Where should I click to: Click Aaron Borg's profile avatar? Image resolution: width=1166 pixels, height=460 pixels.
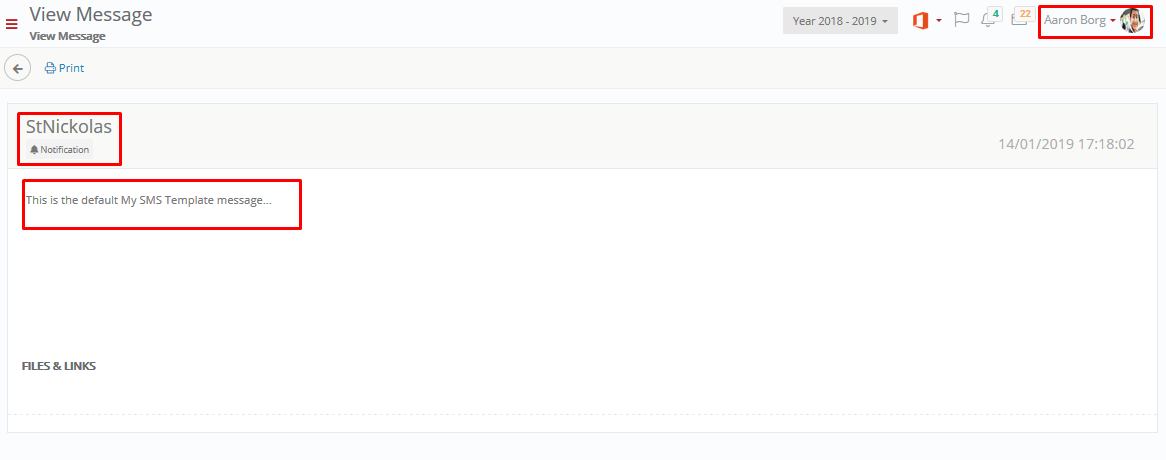(x=1132, y=20)
